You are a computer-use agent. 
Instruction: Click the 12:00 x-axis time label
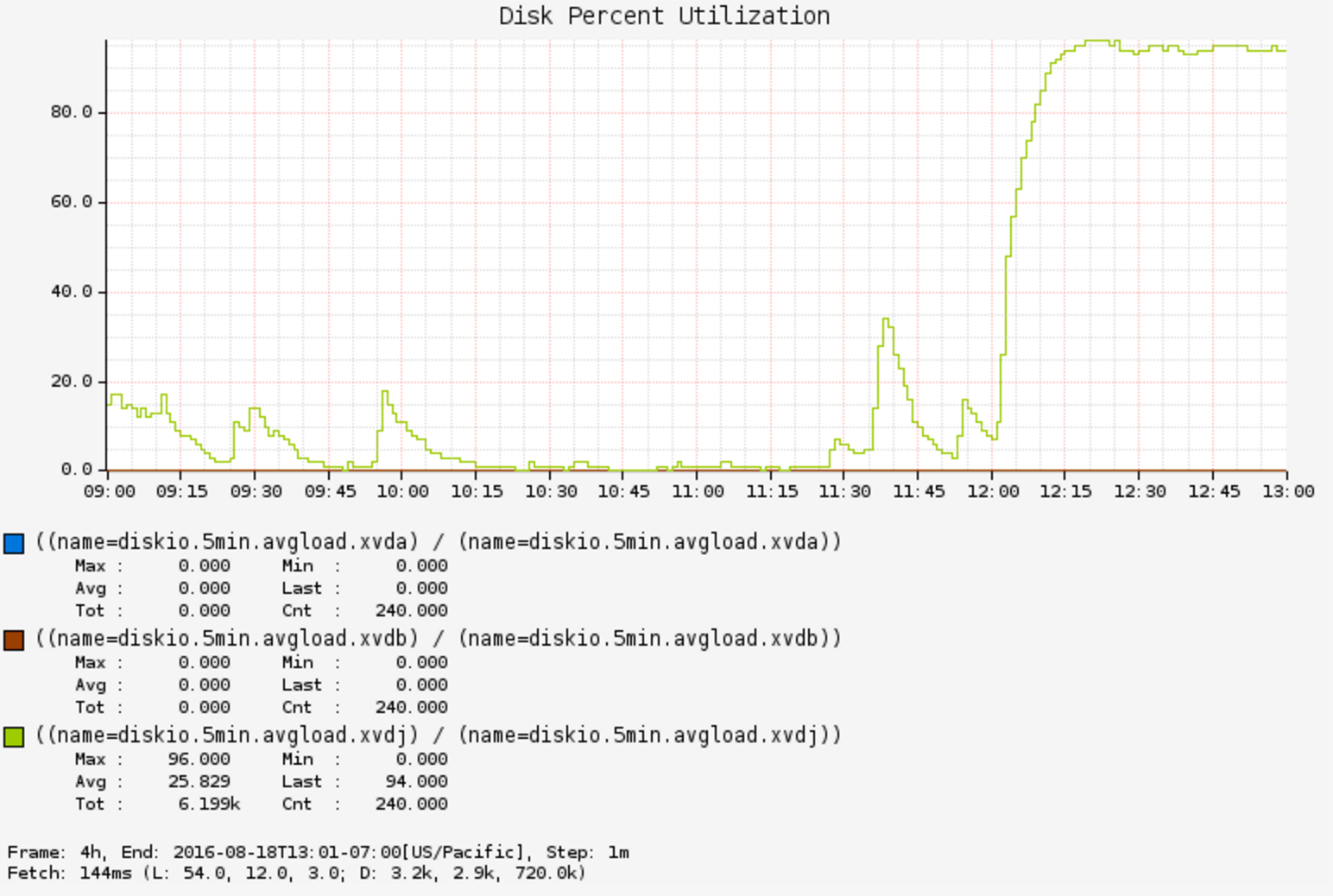pyautogui.click(x=992, y=492)
